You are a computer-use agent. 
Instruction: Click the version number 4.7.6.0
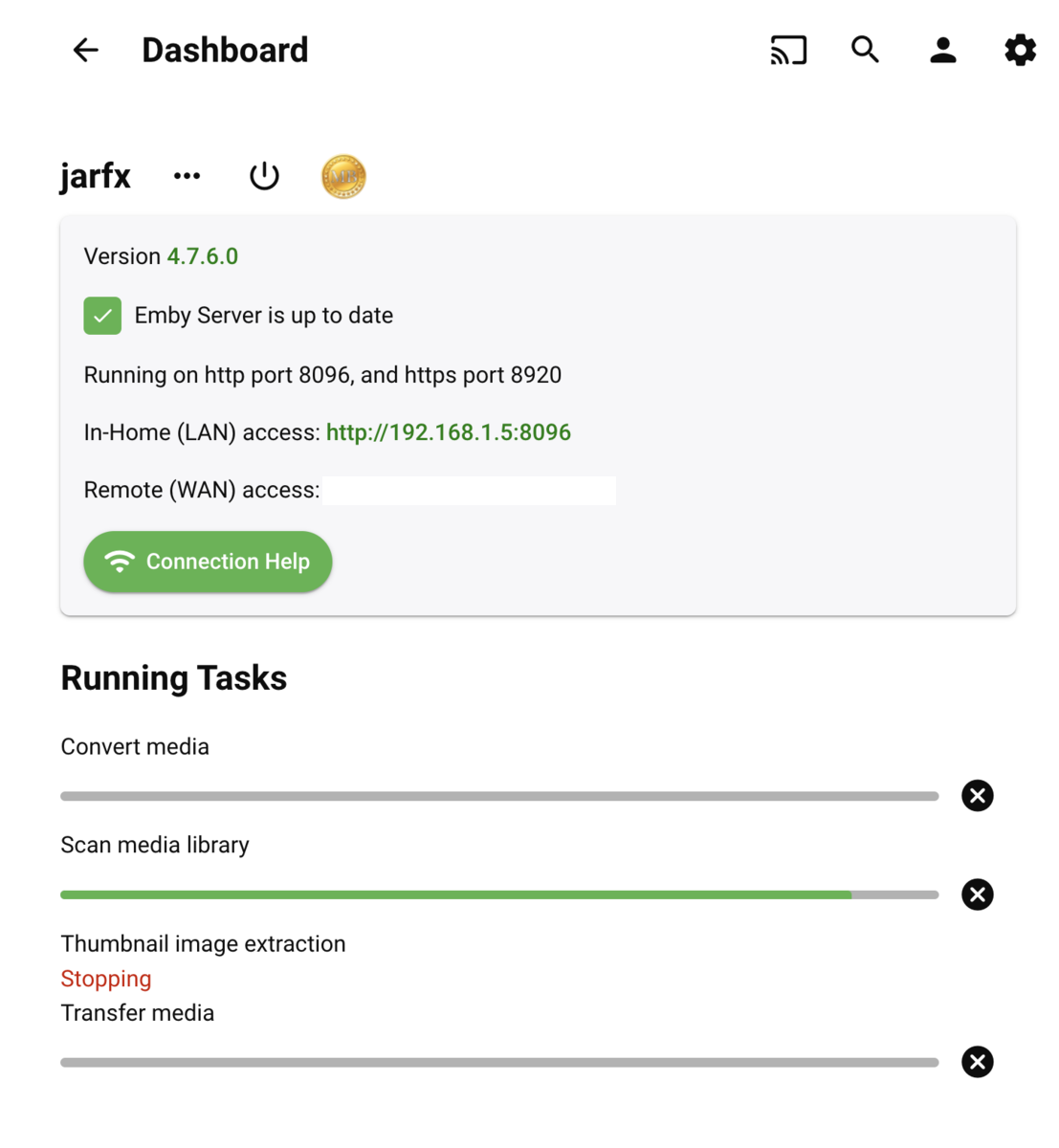pyautogui.click(x=202, y=256)
